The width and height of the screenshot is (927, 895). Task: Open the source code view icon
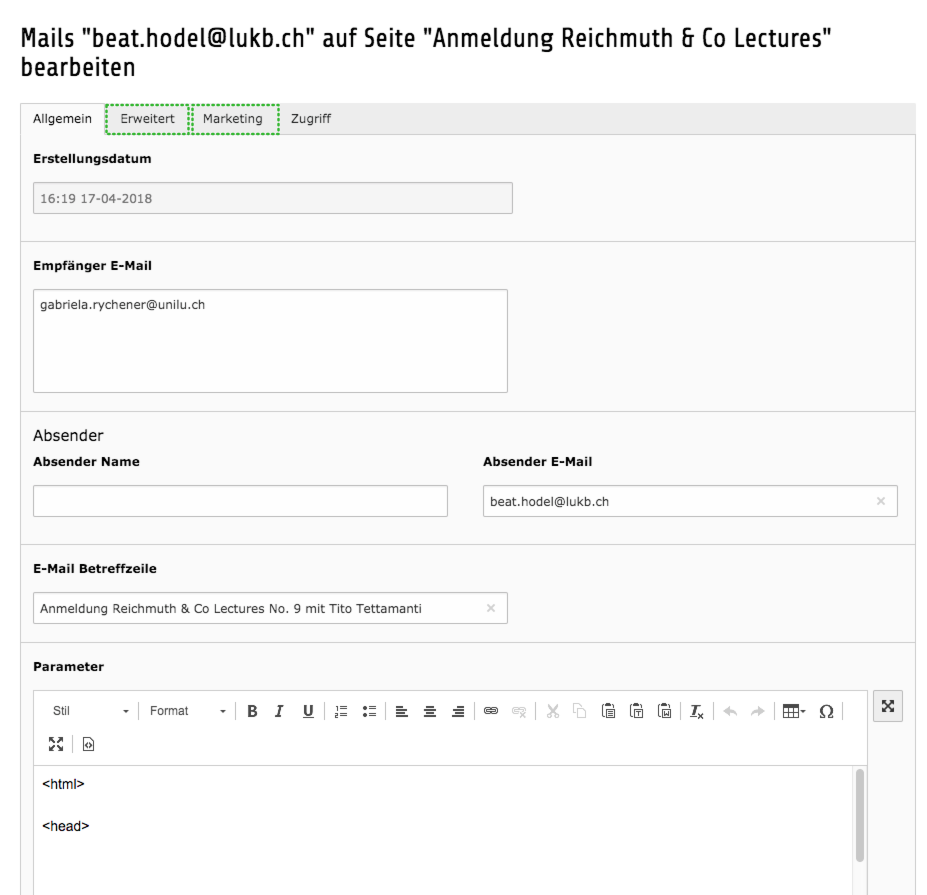click(88, 744)
